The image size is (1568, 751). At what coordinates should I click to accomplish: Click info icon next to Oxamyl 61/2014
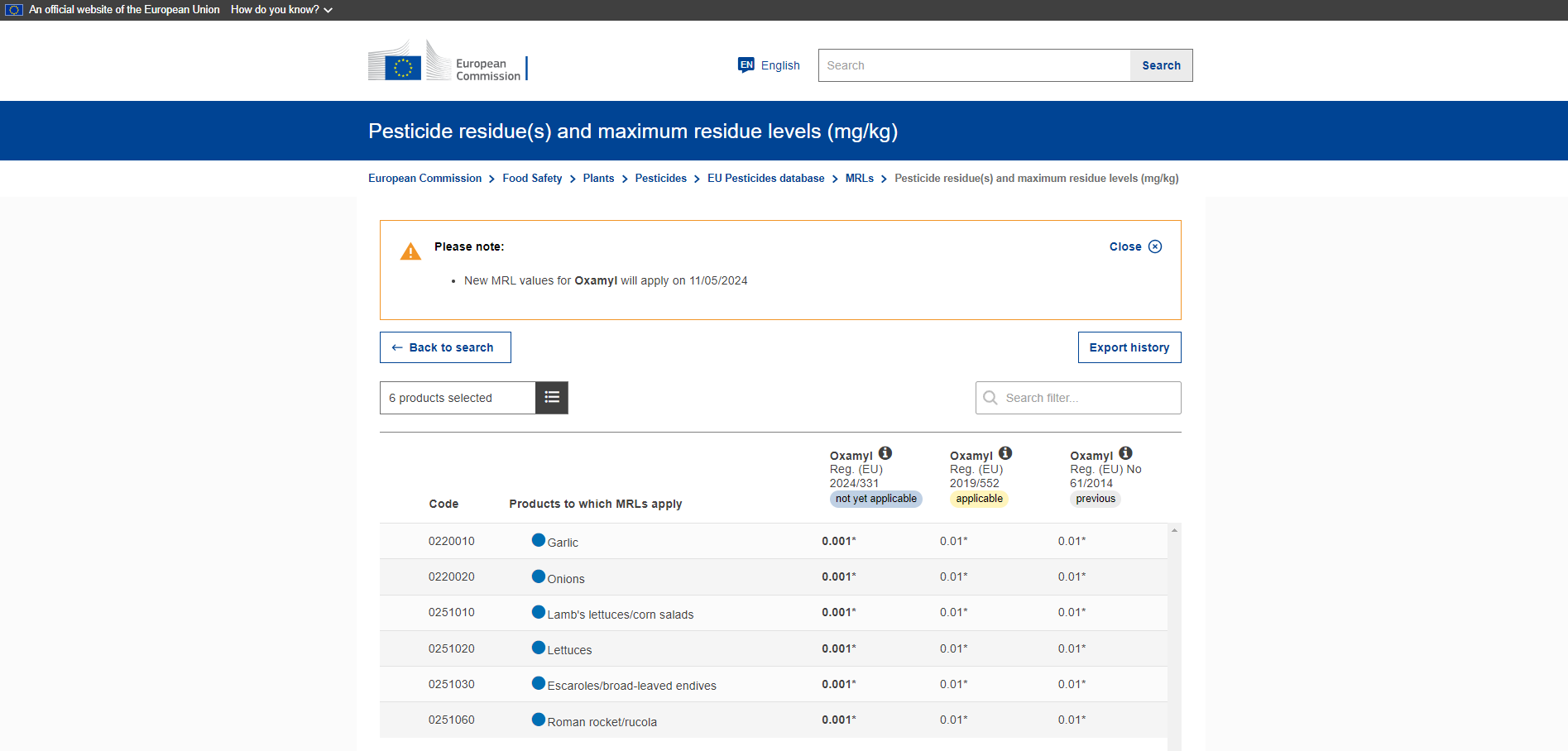[x=1125, y=453]
